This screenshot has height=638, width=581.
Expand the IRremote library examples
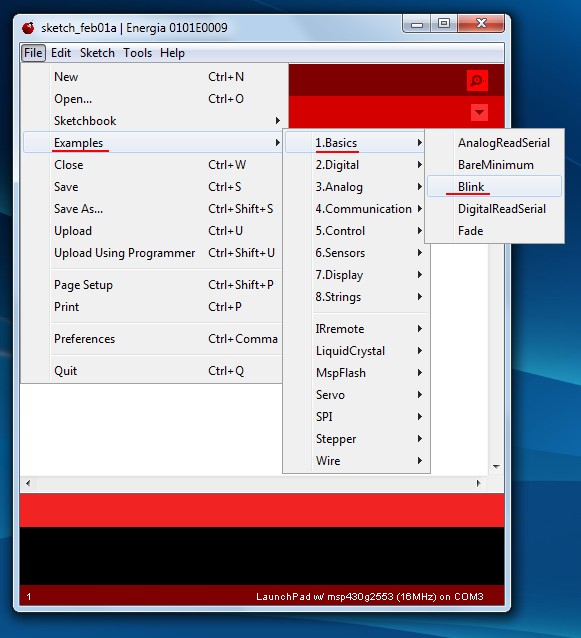(355, 328)
